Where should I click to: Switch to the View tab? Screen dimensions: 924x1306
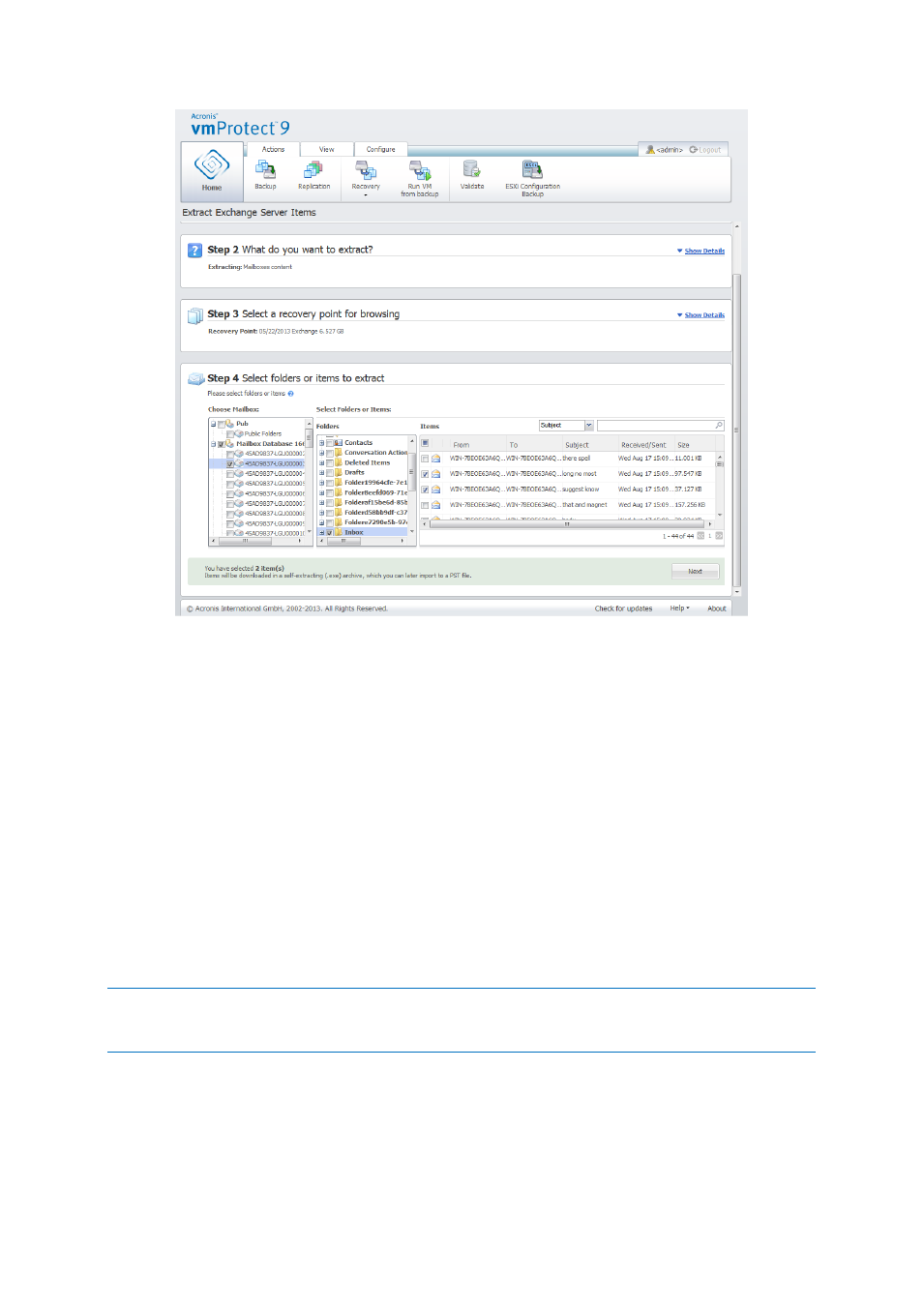pyautogui.click(x=327, y=149)
